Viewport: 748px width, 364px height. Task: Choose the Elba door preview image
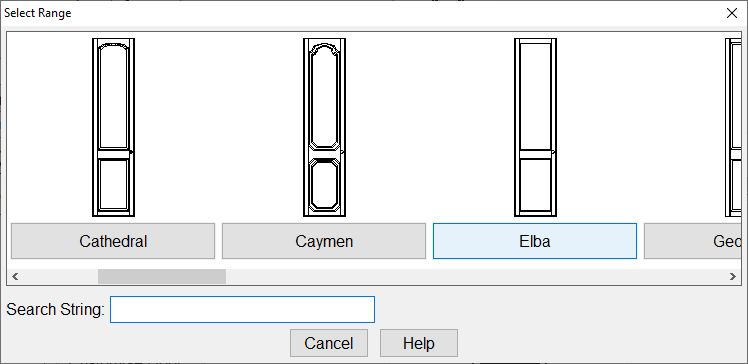pos(535,127)
